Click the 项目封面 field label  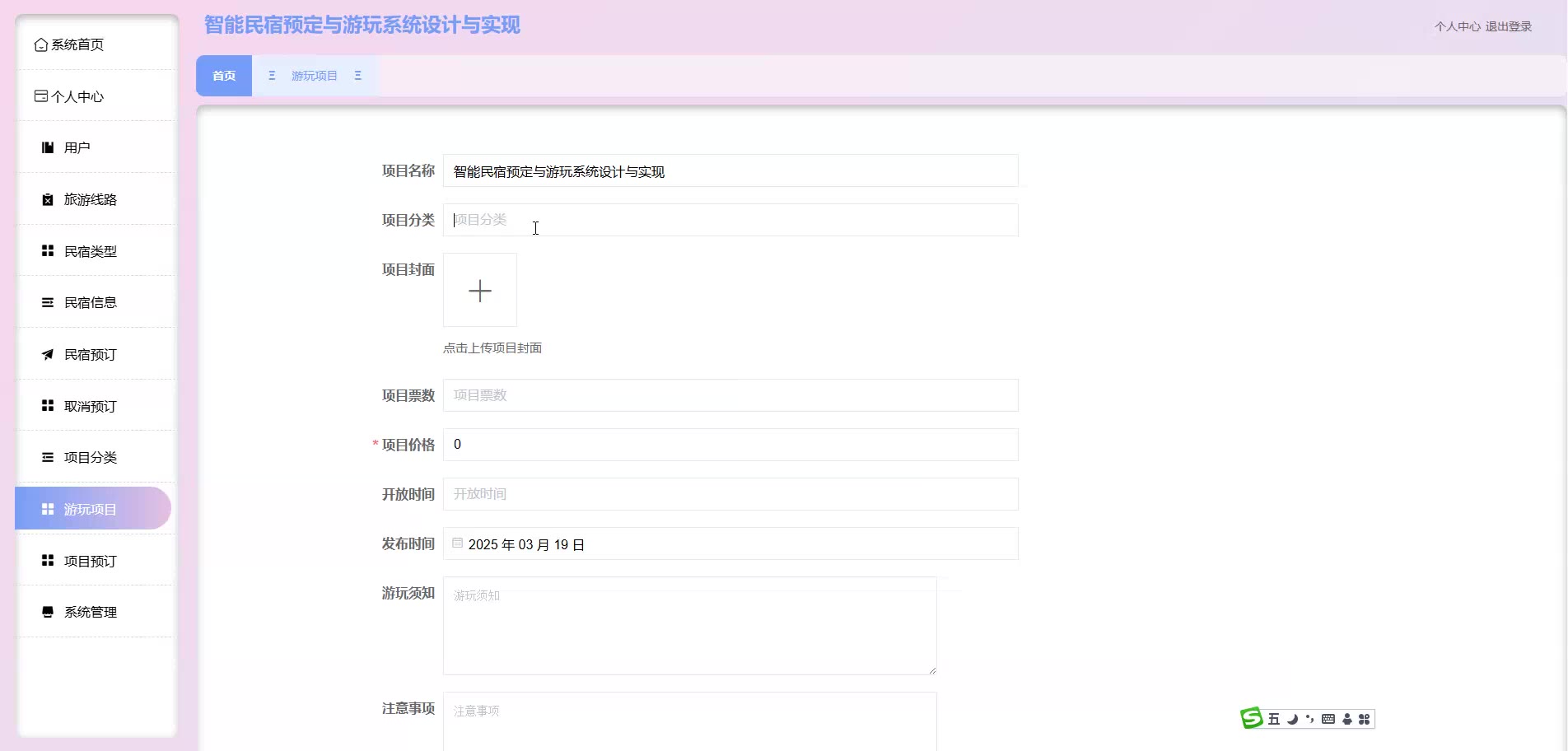(408, 269)
